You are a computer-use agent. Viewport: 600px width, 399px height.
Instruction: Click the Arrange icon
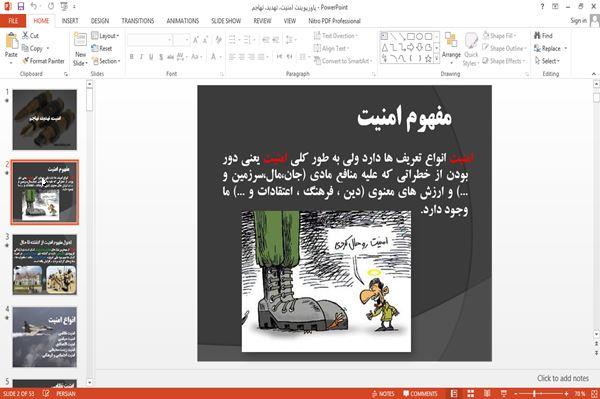pos(451,40)
